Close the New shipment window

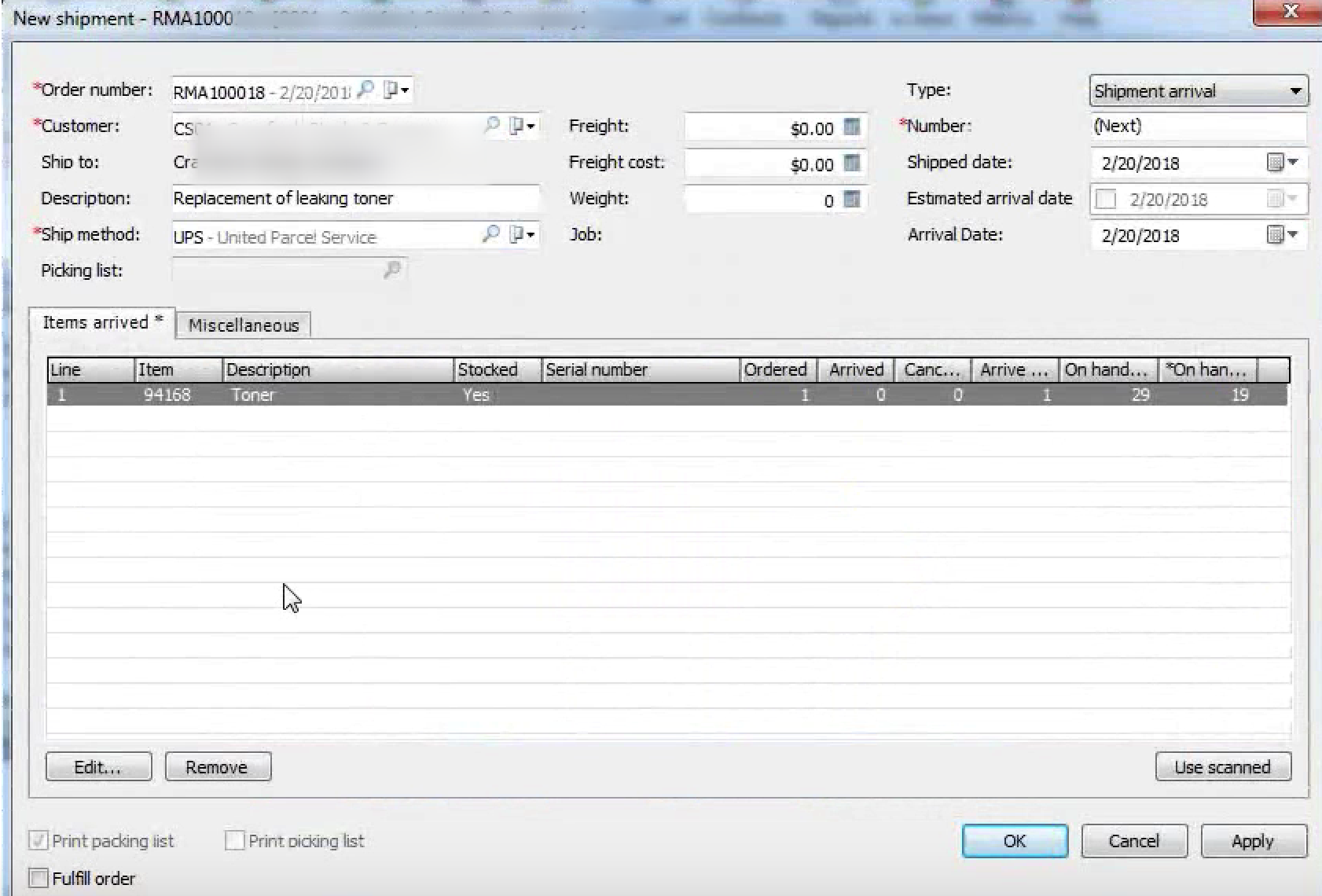(x=1289, y=11)
